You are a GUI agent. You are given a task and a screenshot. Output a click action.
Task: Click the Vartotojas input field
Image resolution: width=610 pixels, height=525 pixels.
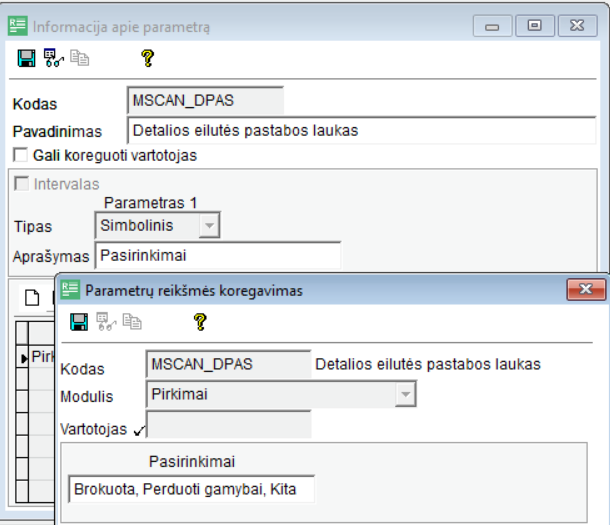tap(229, 425)
